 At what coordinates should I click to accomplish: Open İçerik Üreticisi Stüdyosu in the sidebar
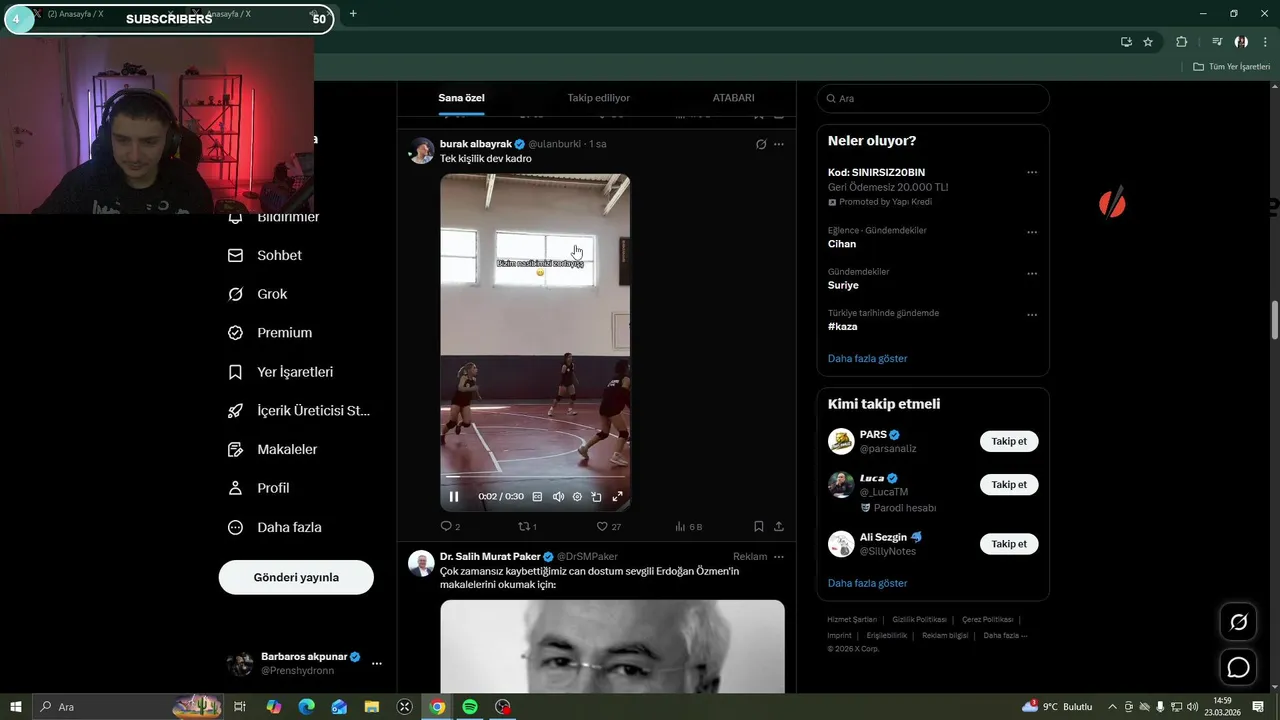[299, 411]
